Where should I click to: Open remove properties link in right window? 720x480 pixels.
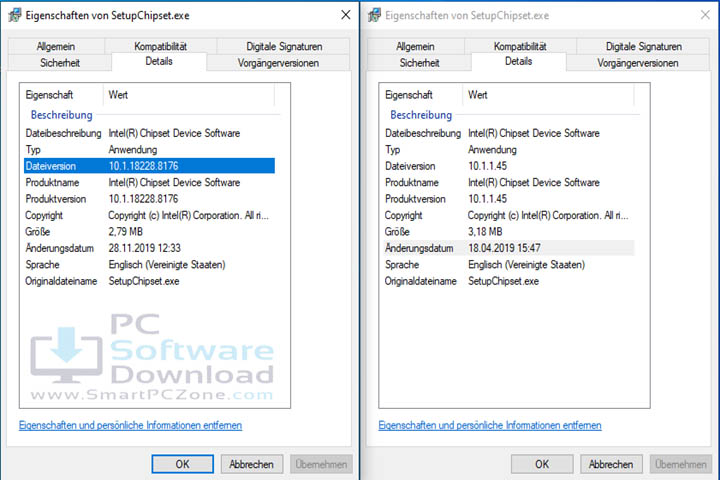(x=490, y=425)
